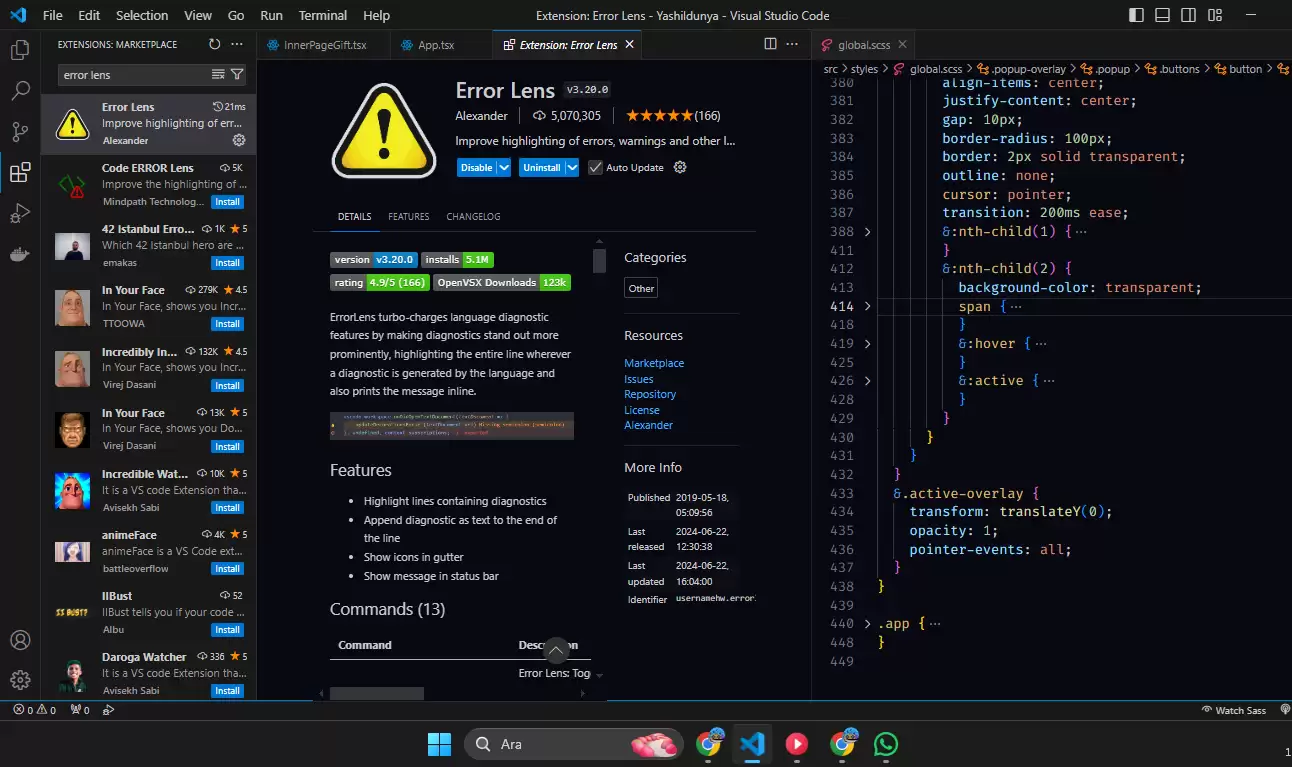Open the Selection menu
Viewport: 1292px width, 767px height.
coord(142,15)
